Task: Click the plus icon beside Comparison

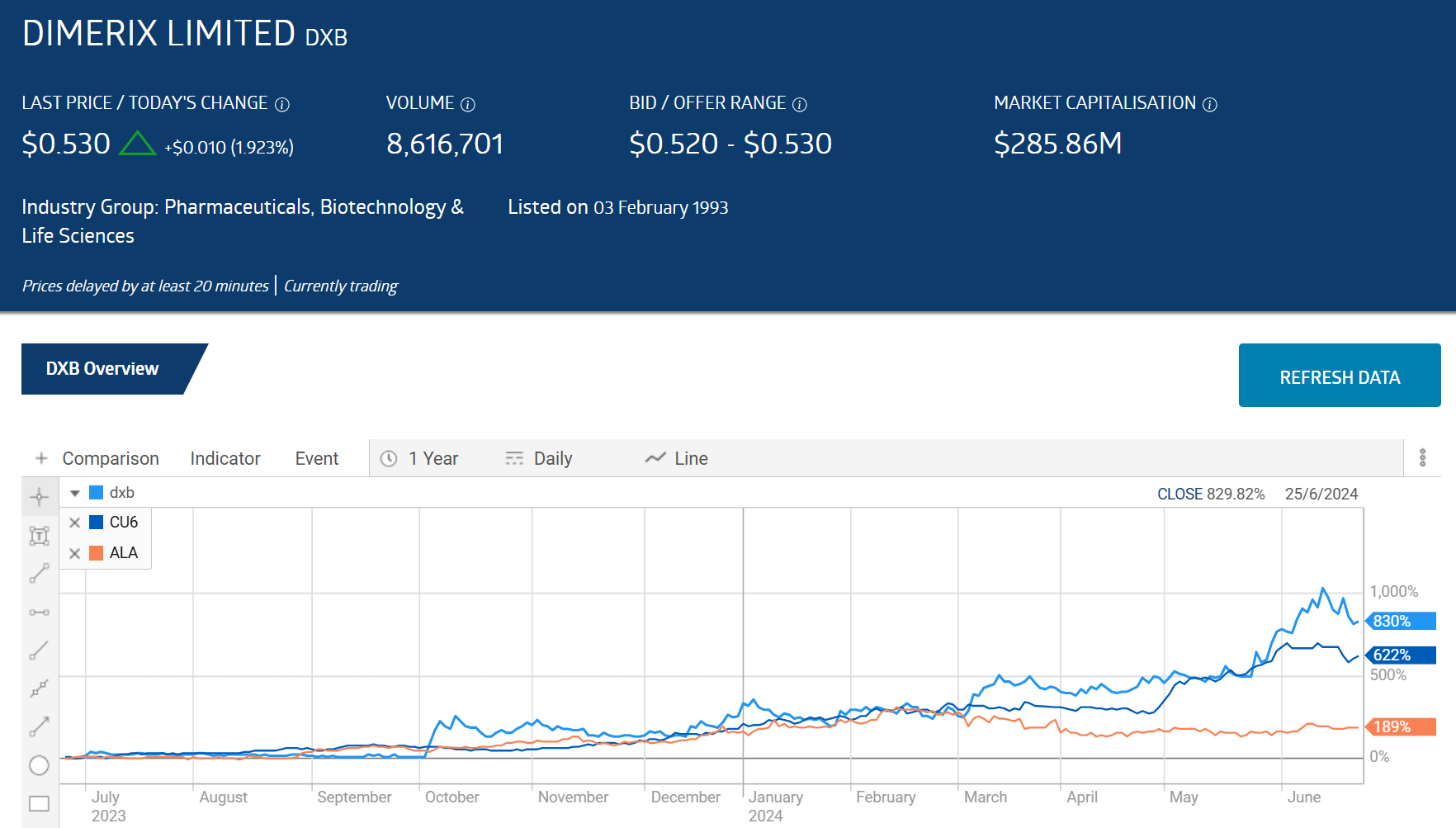Action: click(x=41, y=458)
